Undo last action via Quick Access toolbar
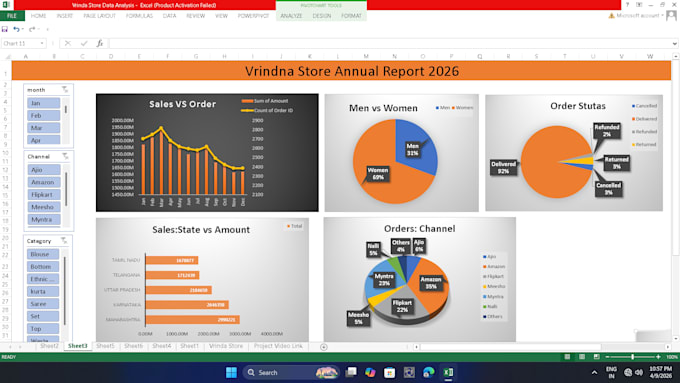 point(16,29)
